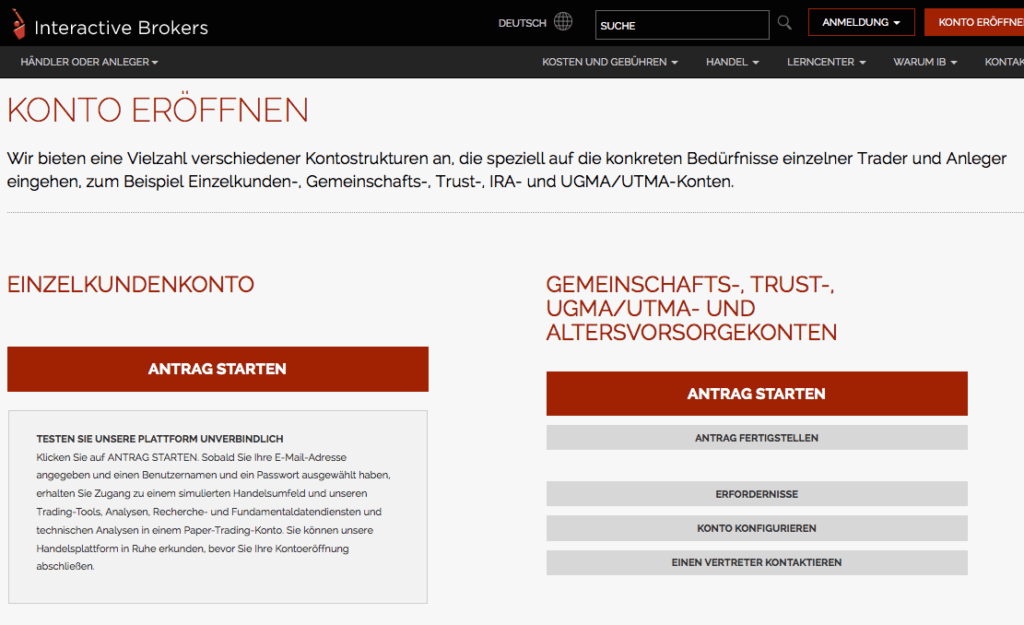Open the Lerncenter menu
1024x625 pixels.
pos(826,62)
